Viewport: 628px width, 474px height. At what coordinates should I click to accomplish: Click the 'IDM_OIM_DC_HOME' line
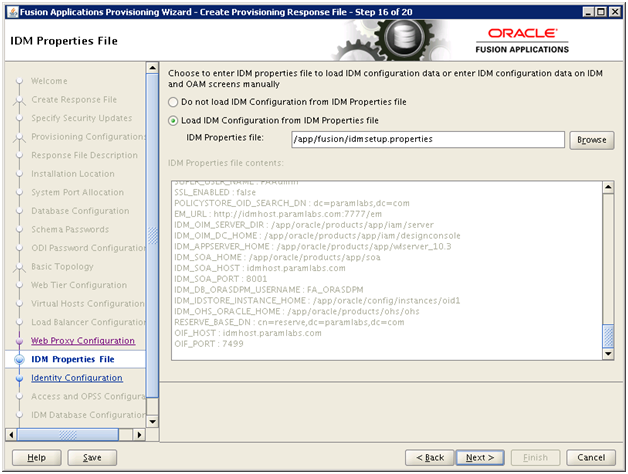[318, 236]
